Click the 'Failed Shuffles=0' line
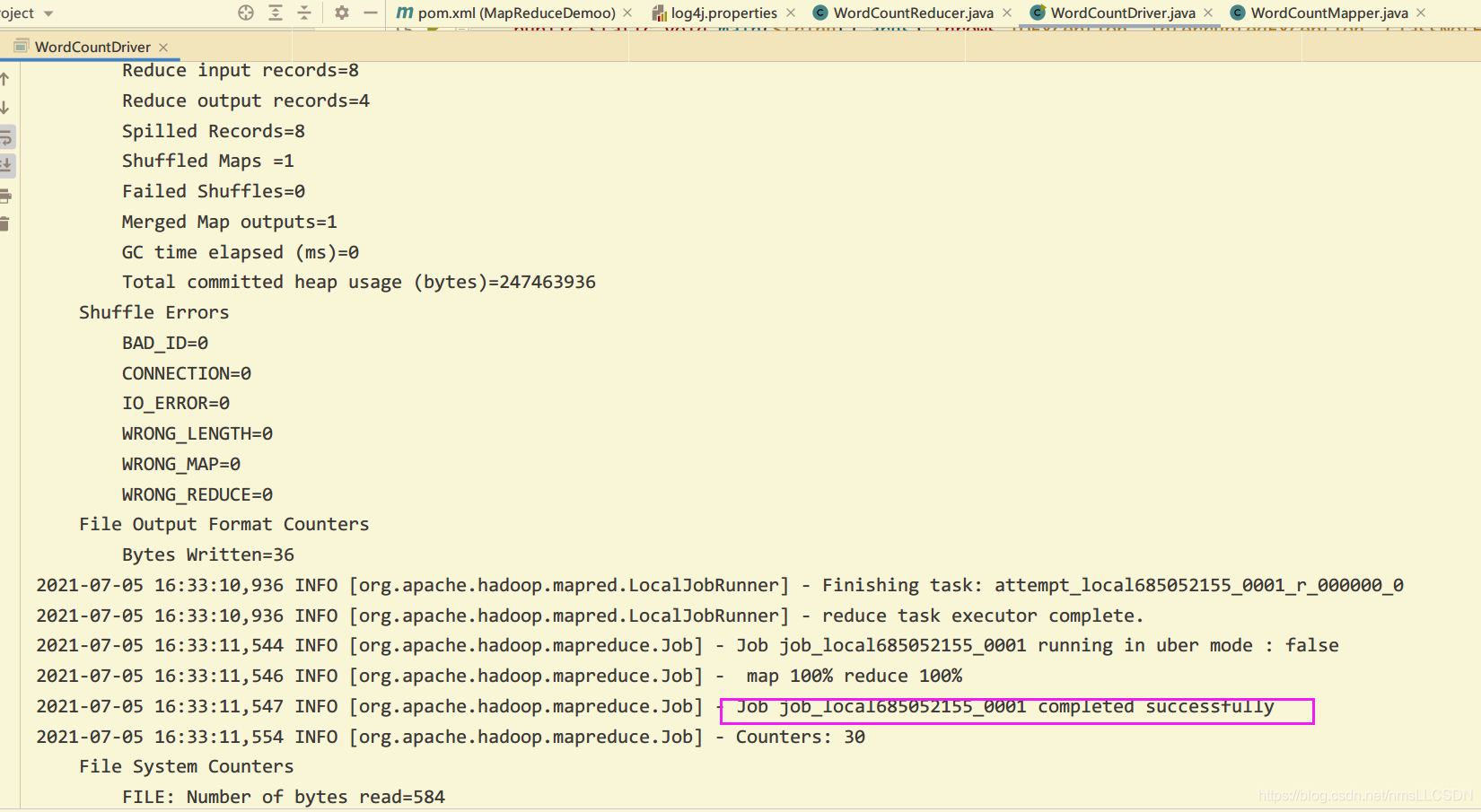The image size is (1481, 812). point(214,192)
